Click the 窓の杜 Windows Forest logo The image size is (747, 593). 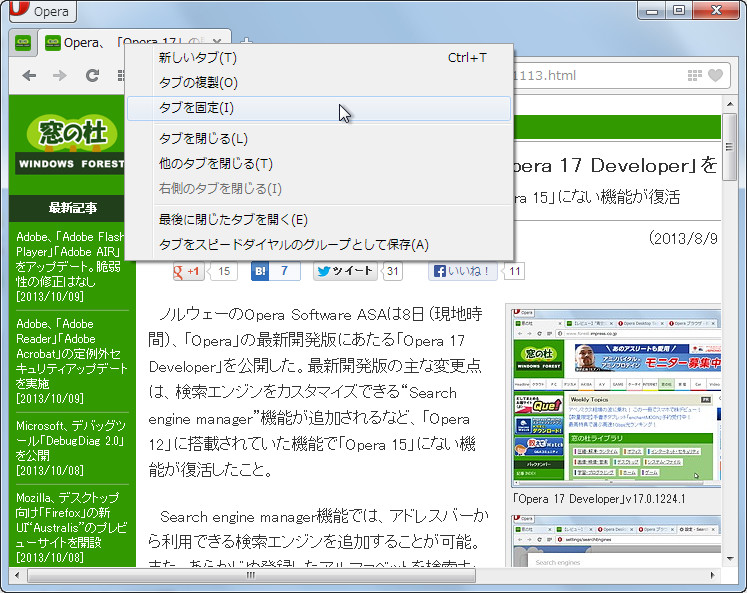coord(71,144)
